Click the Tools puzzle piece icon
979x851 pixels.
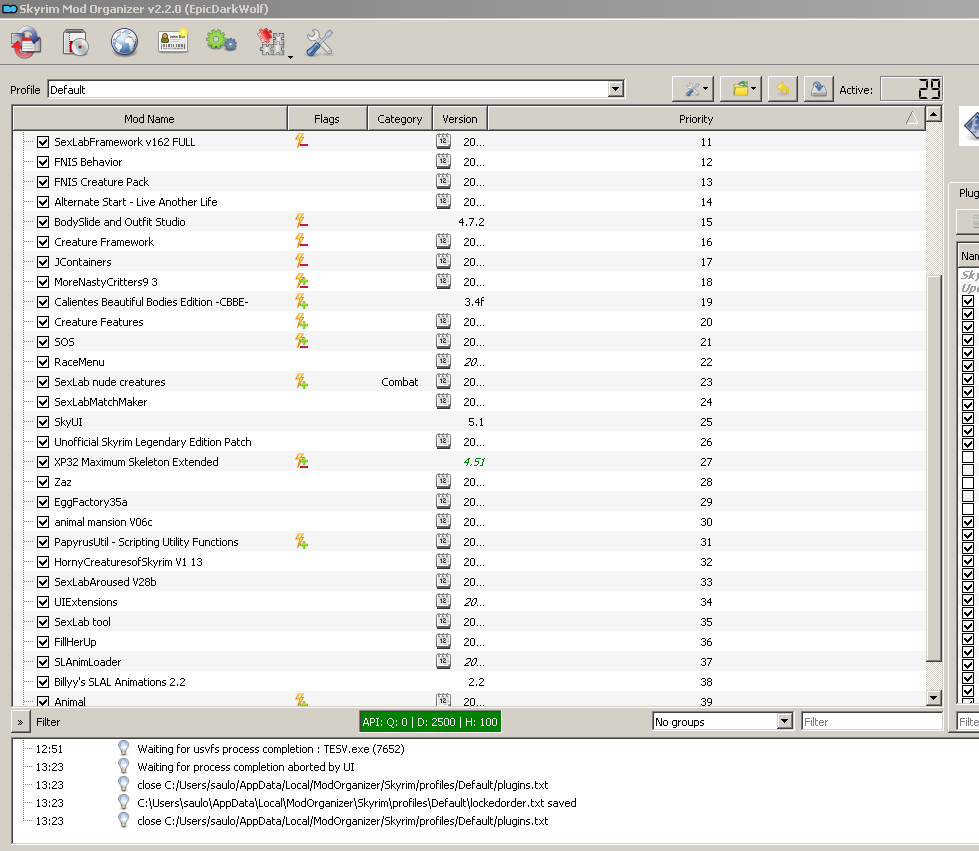[x=271, y=42]
